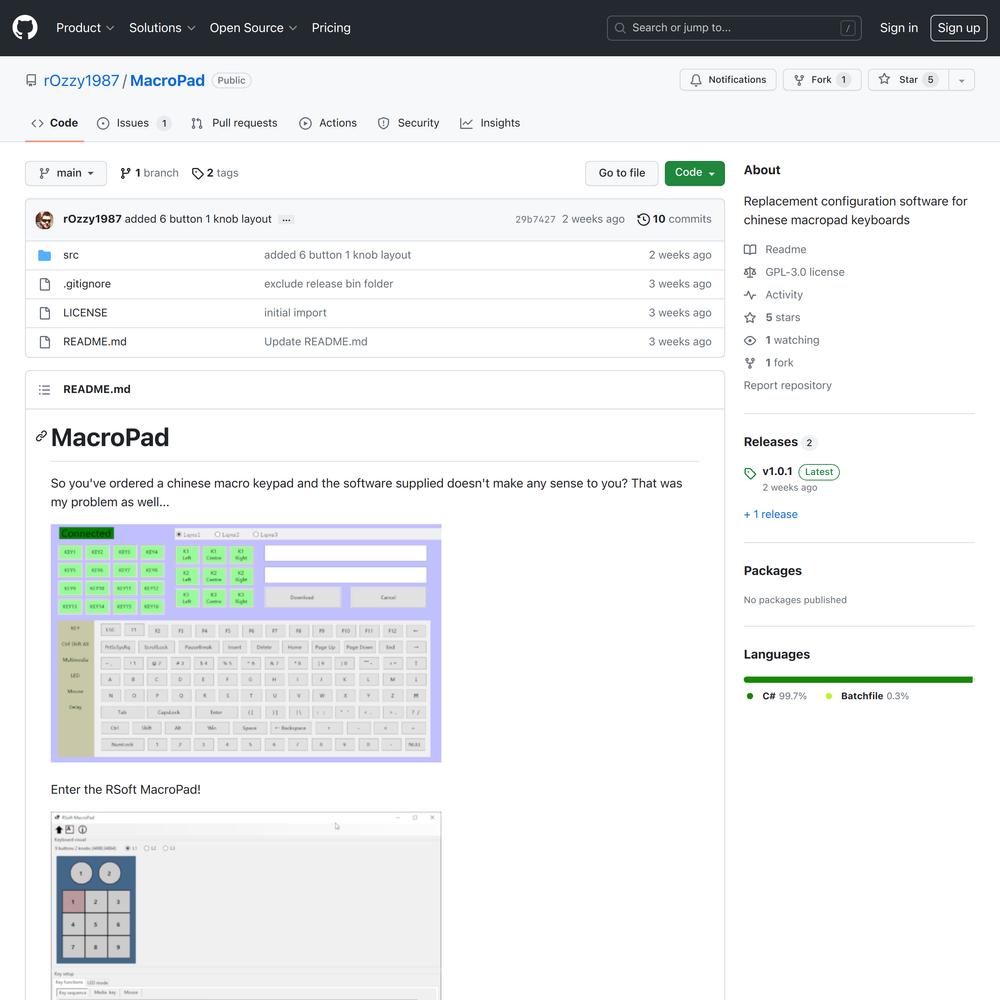Open the README.md file

coord(94,342)
